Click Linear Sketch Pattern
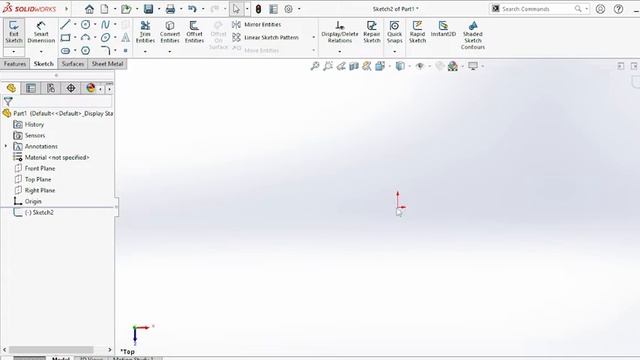This screenshot has height=360, width=640. (x=265, y=38)
